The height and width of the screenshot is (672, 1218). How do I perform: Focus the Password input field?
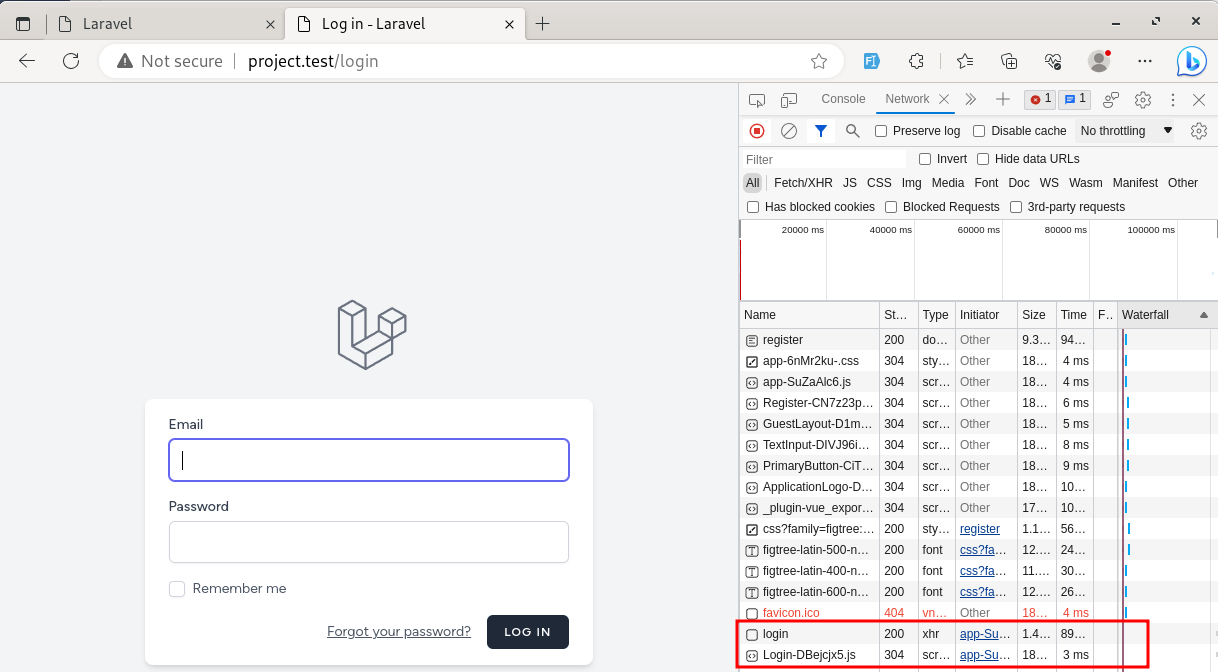pos(369,542)
